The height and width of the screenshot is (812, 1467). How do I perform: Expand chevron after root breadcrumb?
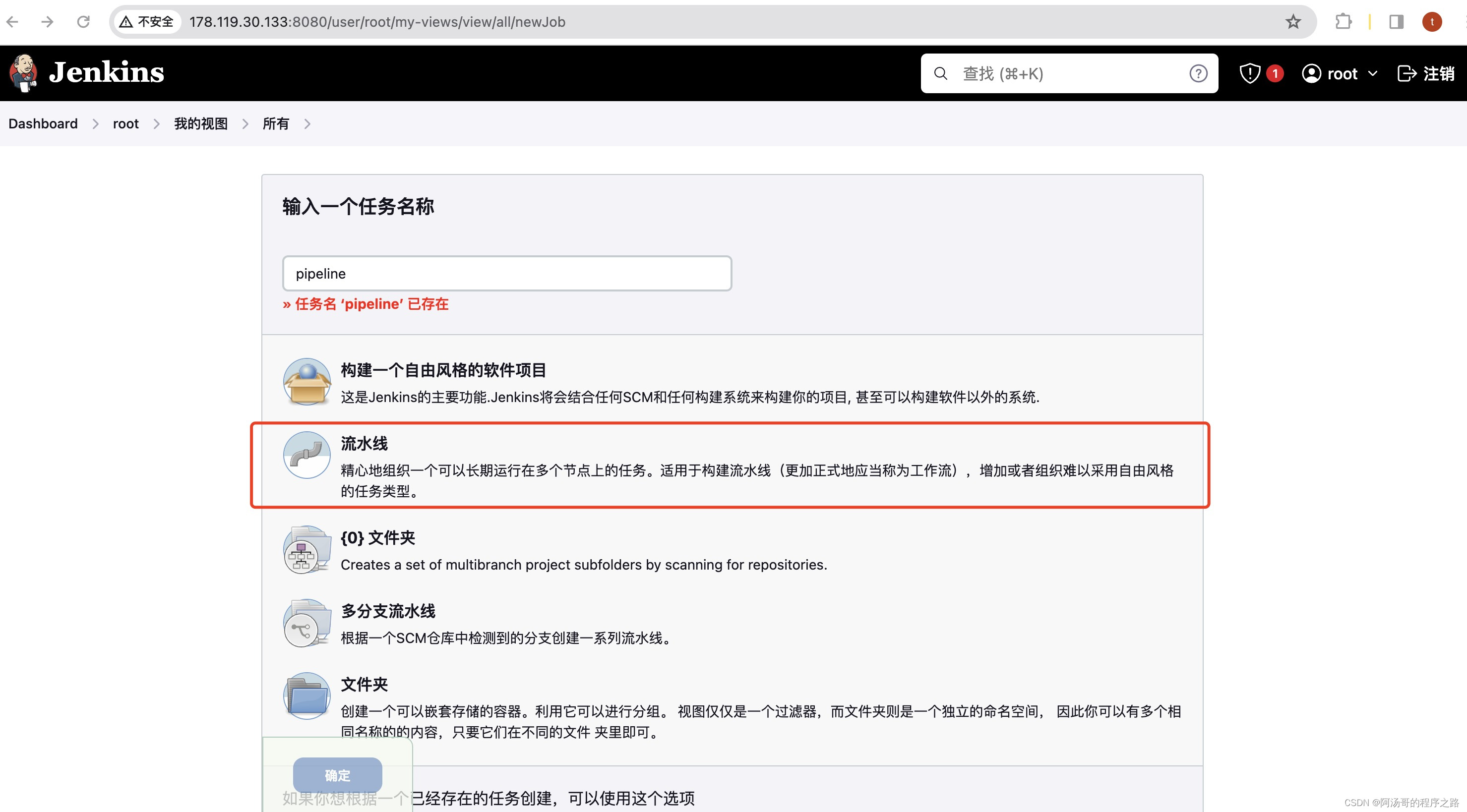(157, 123)
